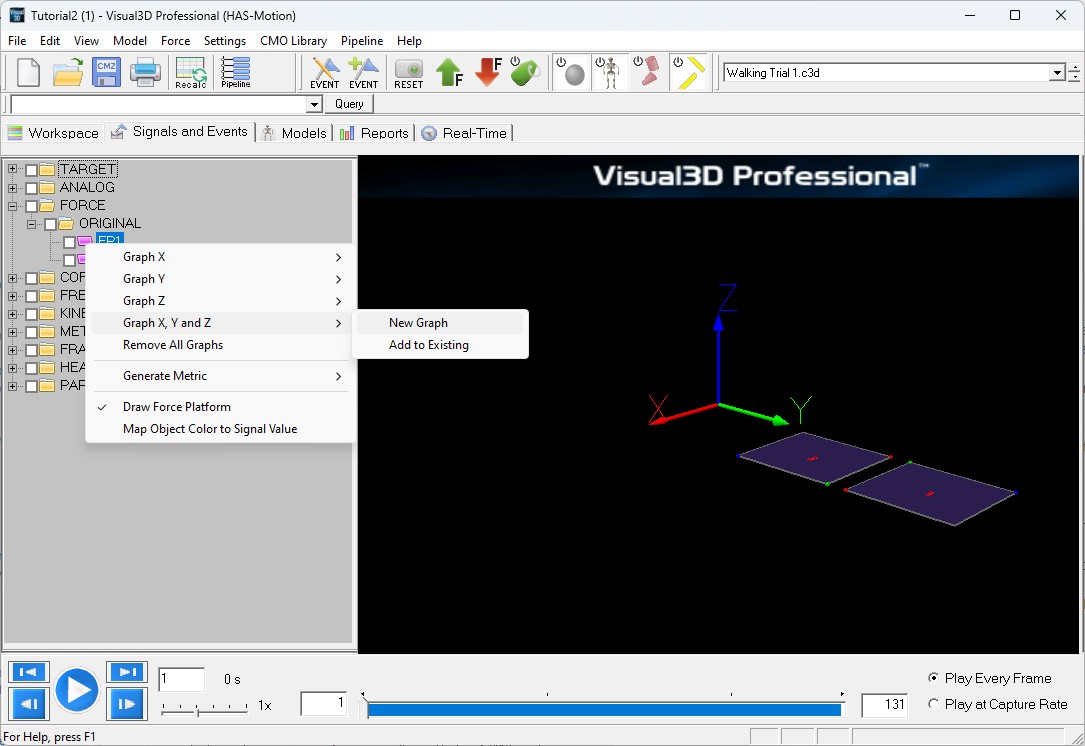Viewport: 1085px width, 746px height.
Task: Check the TARGET folder checkbox
Action: (x=31, y=170)
